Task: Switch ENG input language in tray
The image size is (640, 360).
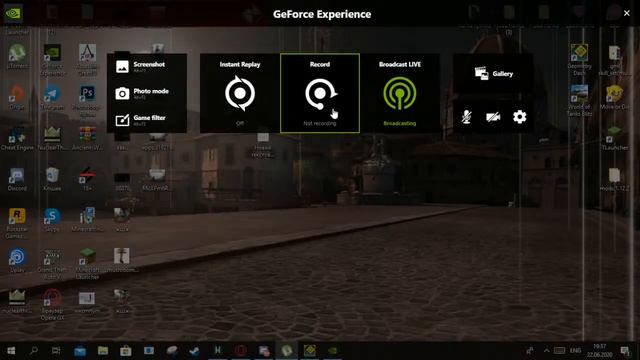Action: click(x=576, y=351)
